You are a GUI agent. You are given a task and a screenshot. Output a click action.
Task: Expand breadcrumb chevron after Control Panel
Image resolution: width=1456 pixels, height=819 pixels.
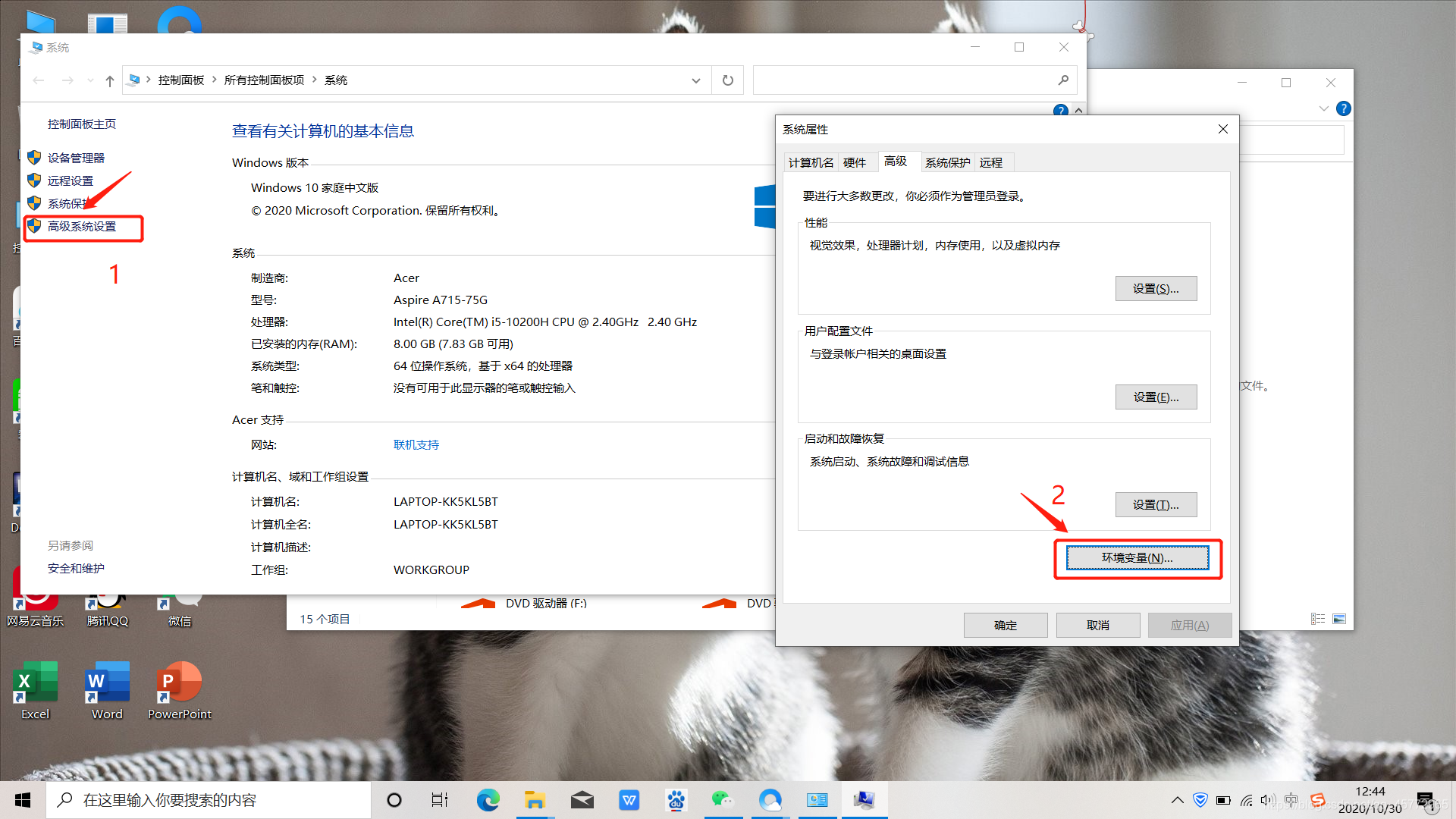click(215, 80)
